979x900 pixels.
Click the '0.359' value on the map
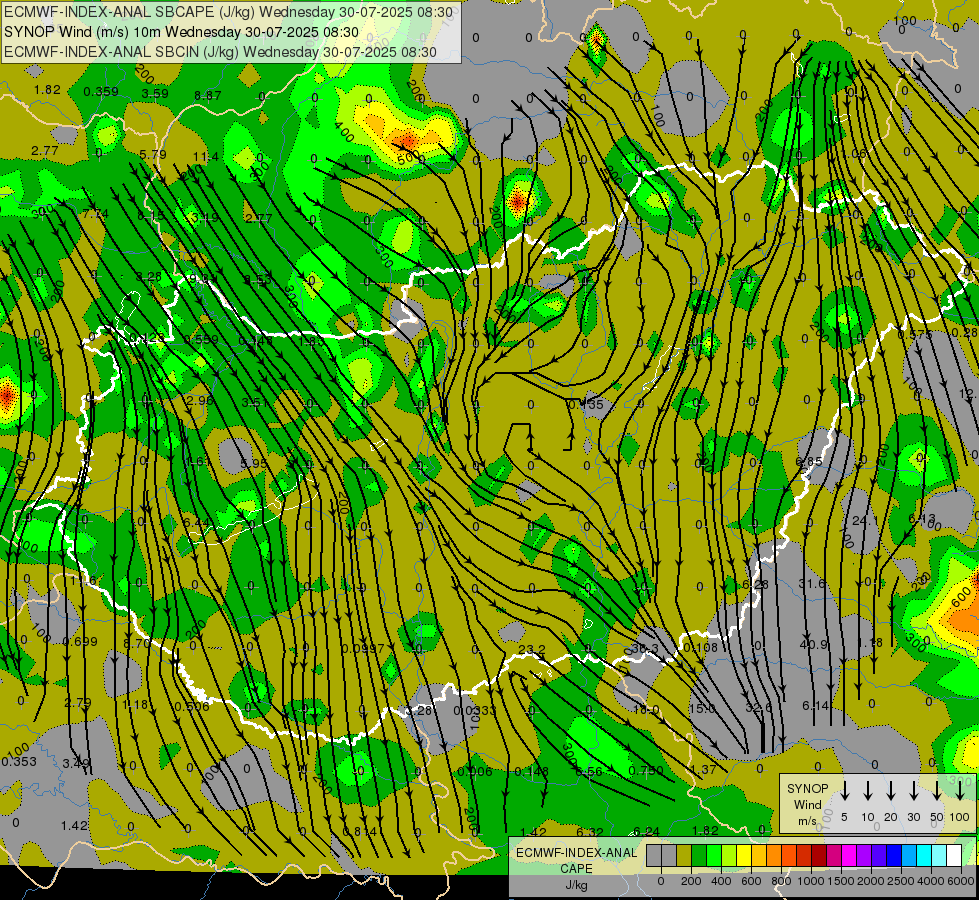pos(101,92)
